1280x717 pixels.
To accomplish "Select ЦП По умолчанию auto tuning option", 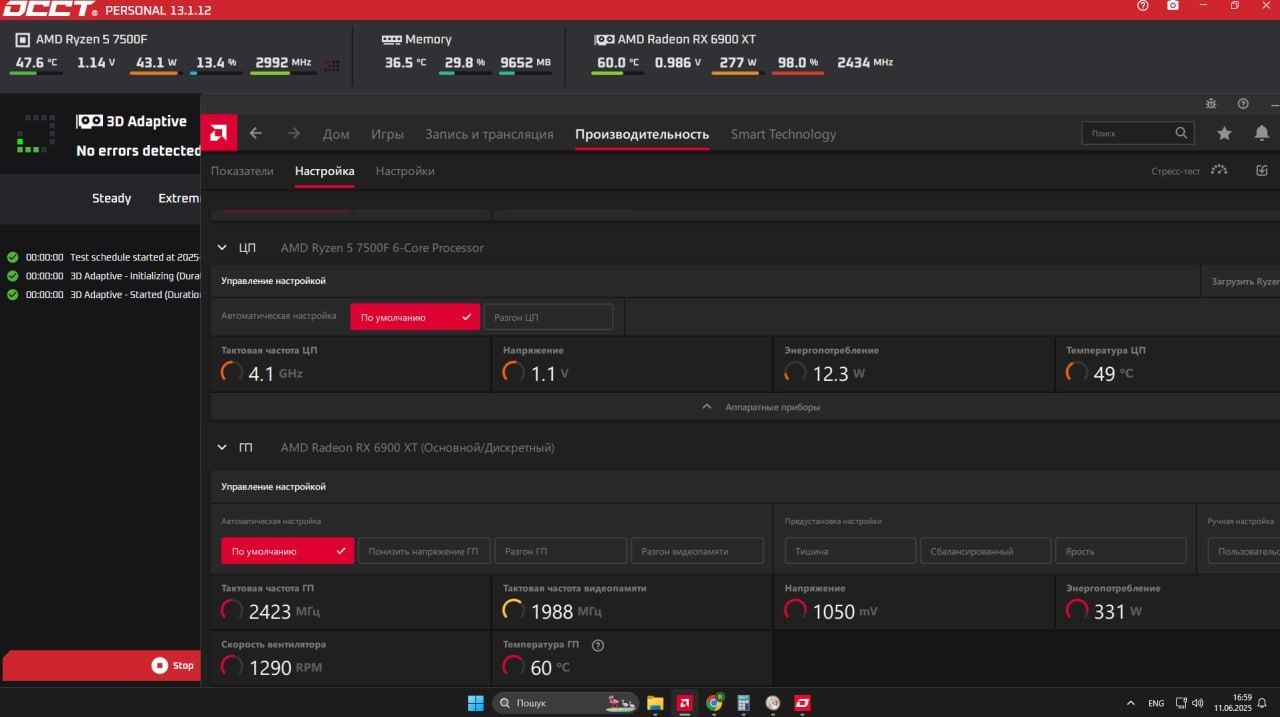I will click(x=415, y=317).
